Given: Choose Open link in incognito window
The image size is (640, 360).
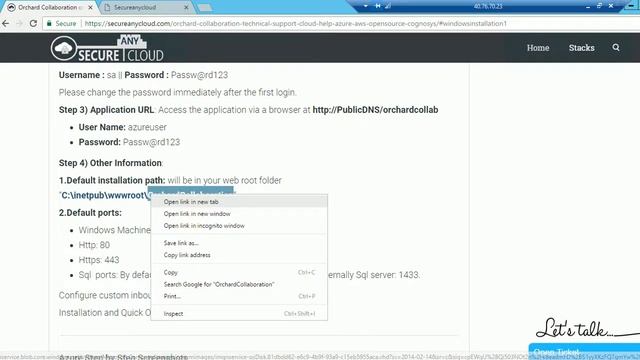Looking at the screenshot, I should click(239, 225).
